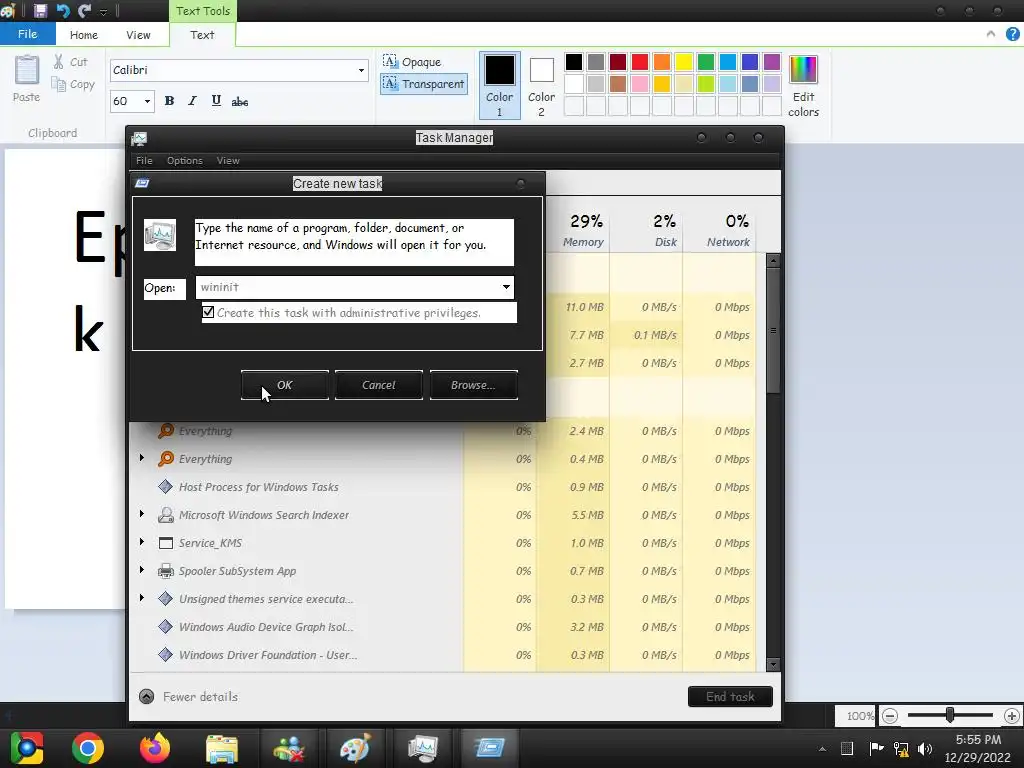1024x768 pixels.
Task: Switch to the Paint View ribbon tab
Action: click(x=138, y=35)
